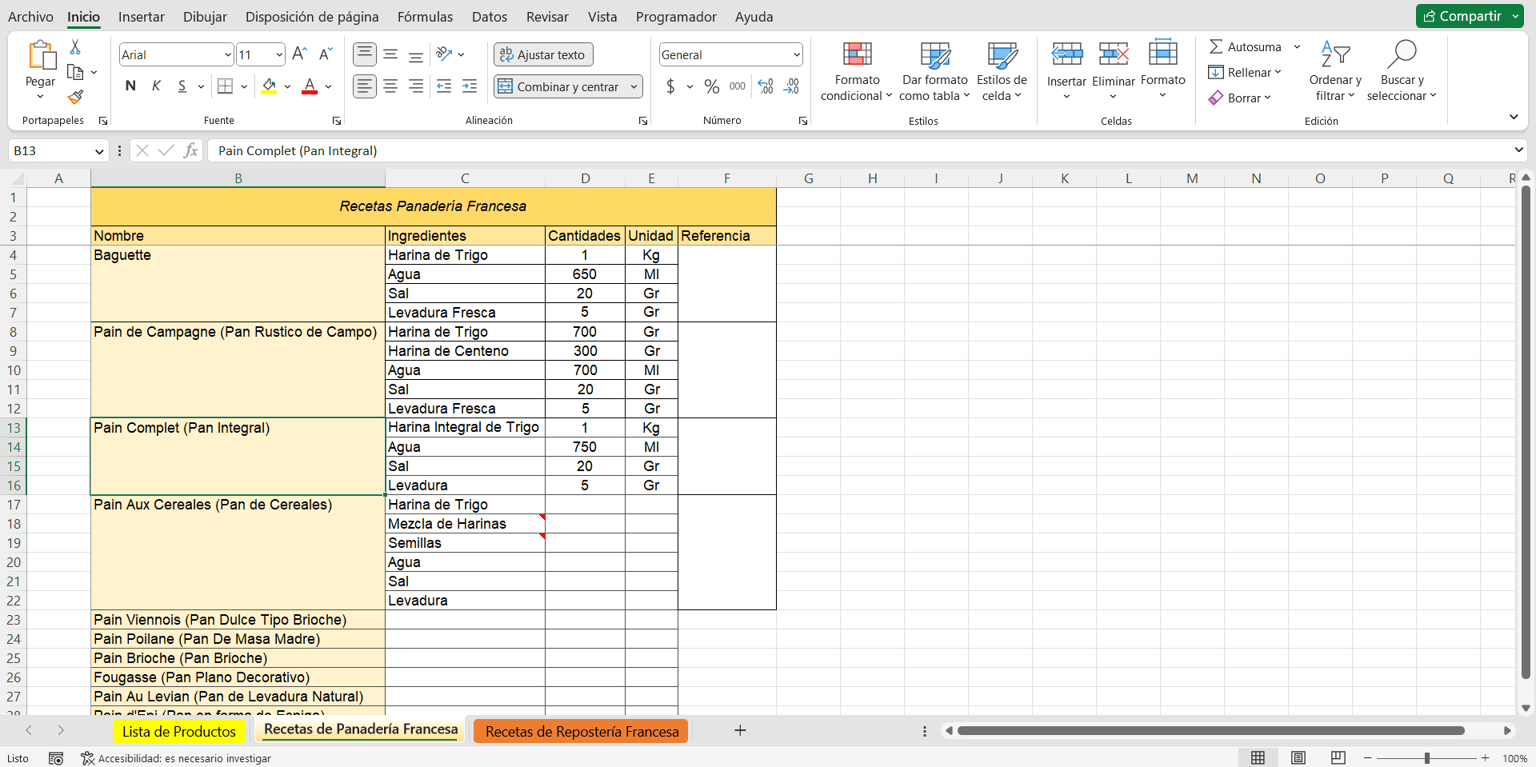Apply yellow fill color bucket

click(269, 87)
